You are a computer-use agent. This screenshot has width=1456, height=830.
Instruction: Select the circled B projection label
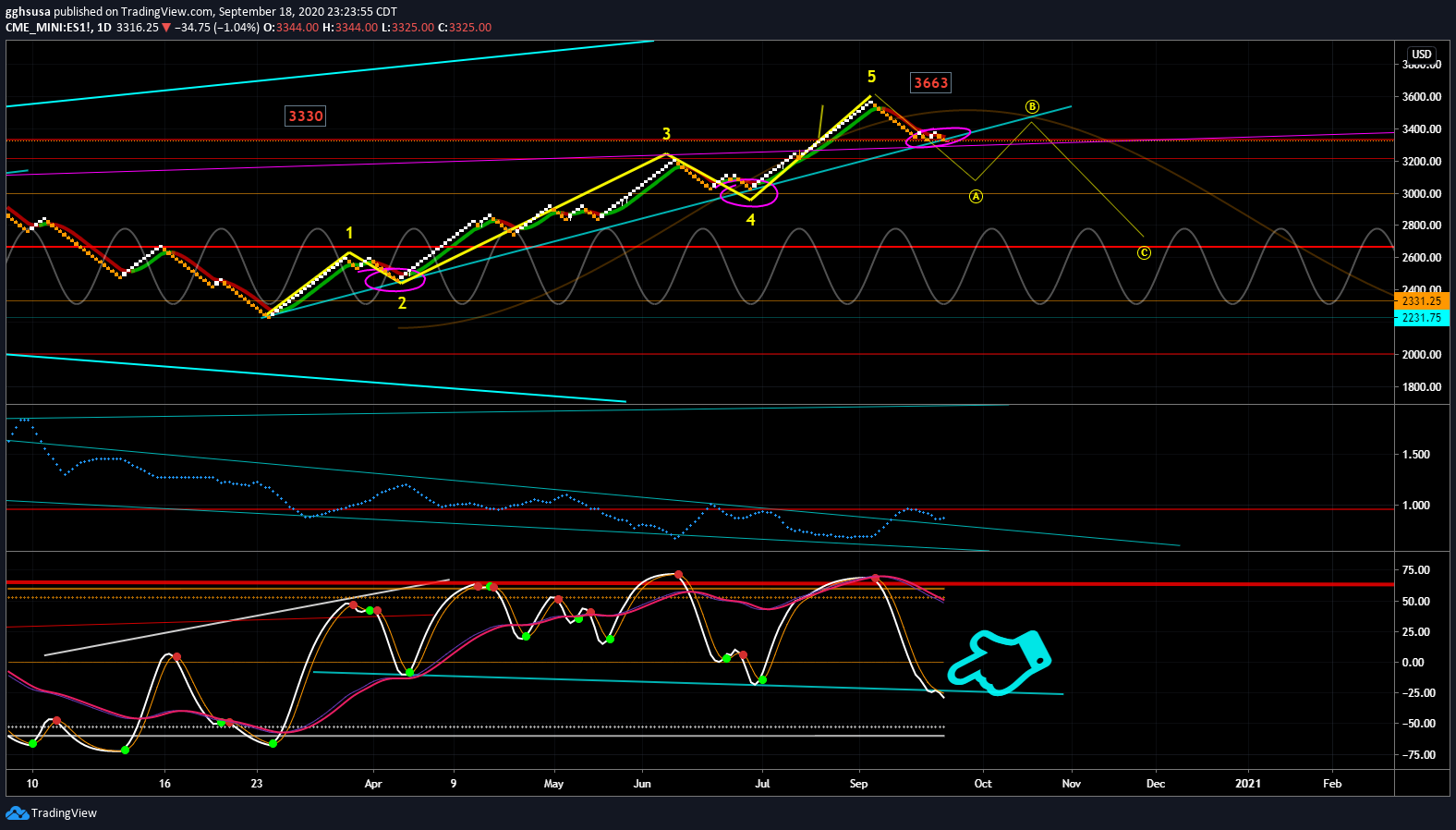point(1032,107)
